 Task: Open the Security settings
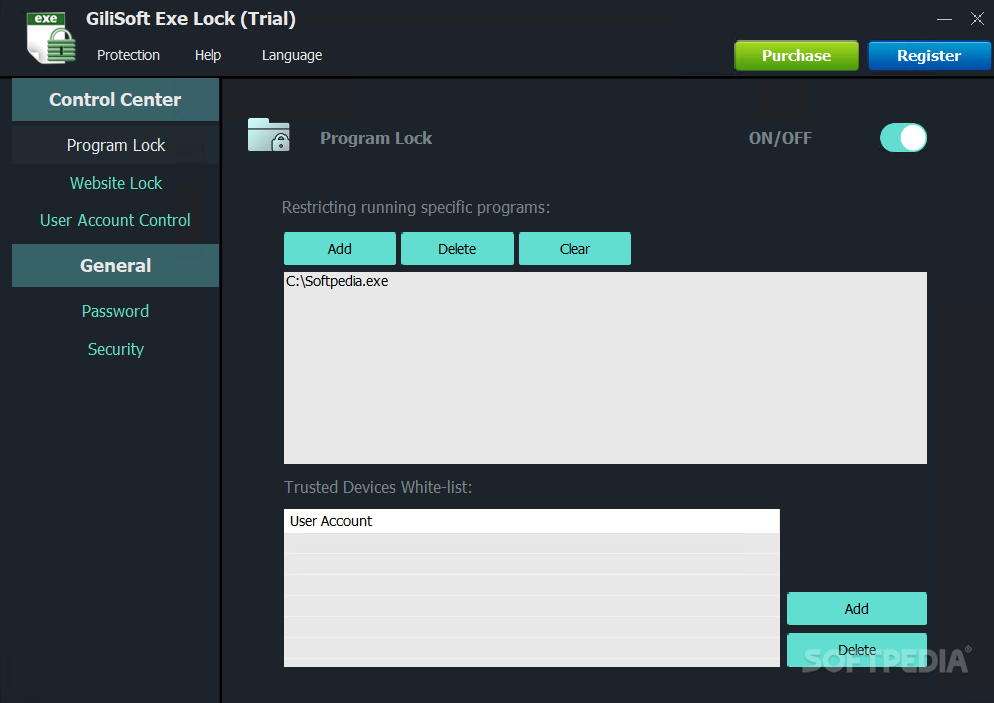[x=115, y=349]
